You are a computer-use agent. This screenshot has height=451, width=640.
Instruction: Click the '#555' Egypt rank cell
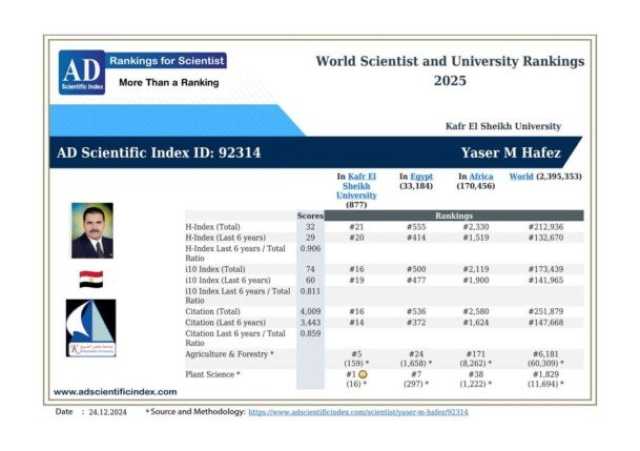[416, 227]
